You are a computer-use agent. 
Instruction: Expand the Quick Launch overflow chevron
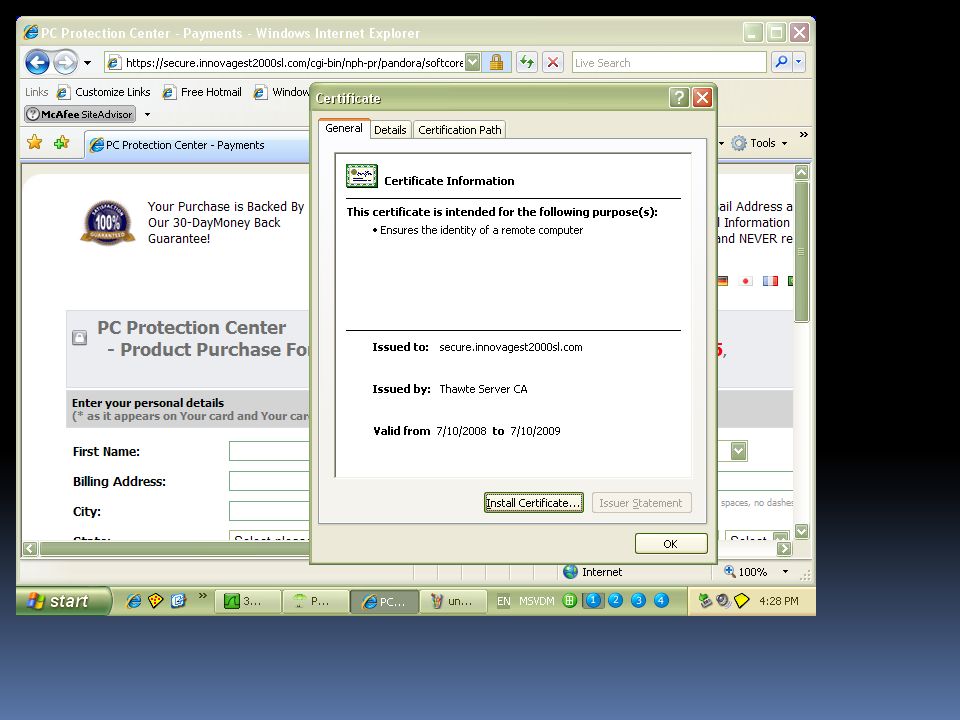pos(203,595)
